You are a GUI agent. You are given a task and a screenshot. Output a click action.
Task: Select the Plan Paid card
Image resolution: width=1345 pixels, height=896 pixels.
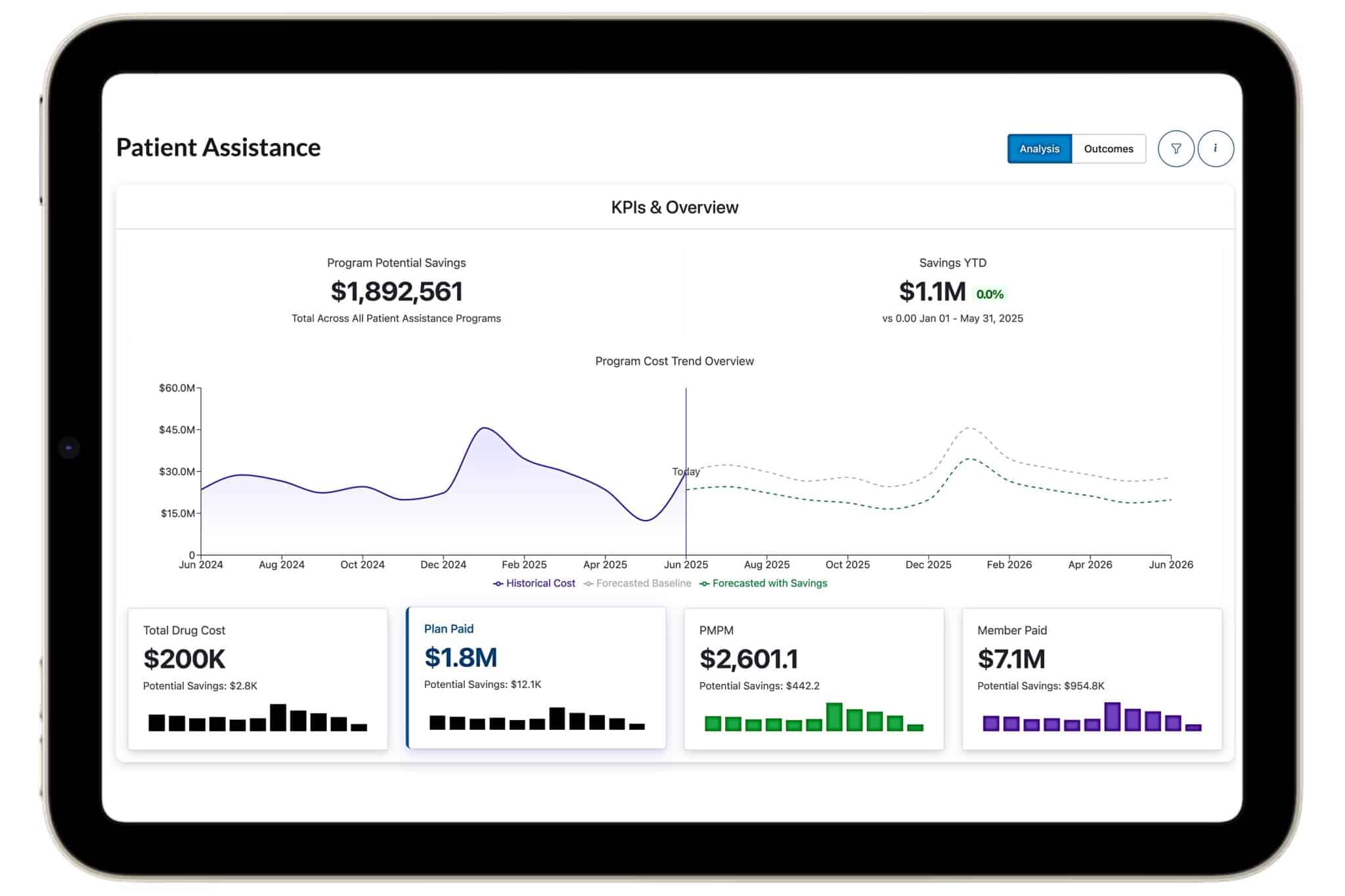pos(536,677)
